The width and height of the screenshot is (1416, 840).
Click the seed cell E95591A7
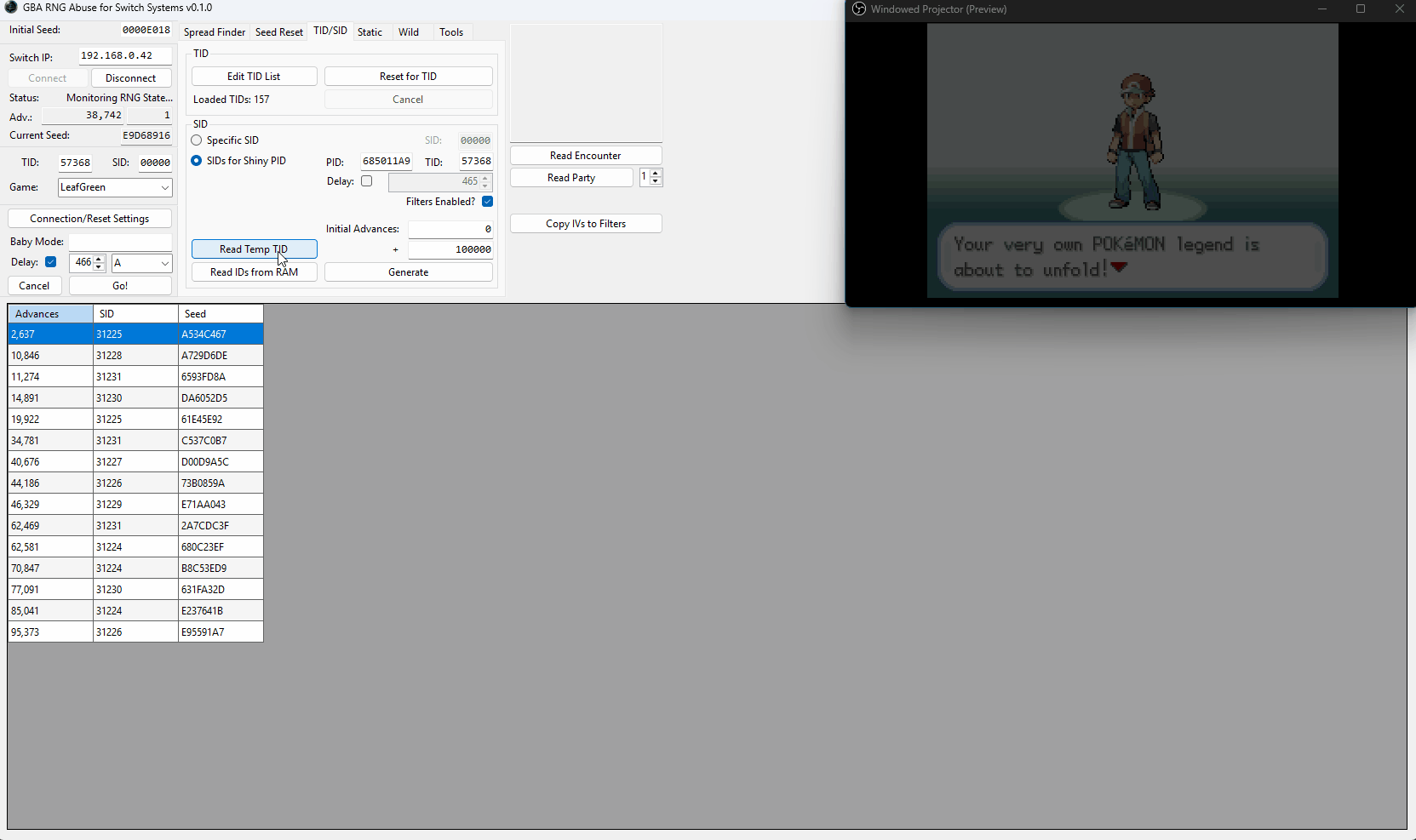point(221,632)
